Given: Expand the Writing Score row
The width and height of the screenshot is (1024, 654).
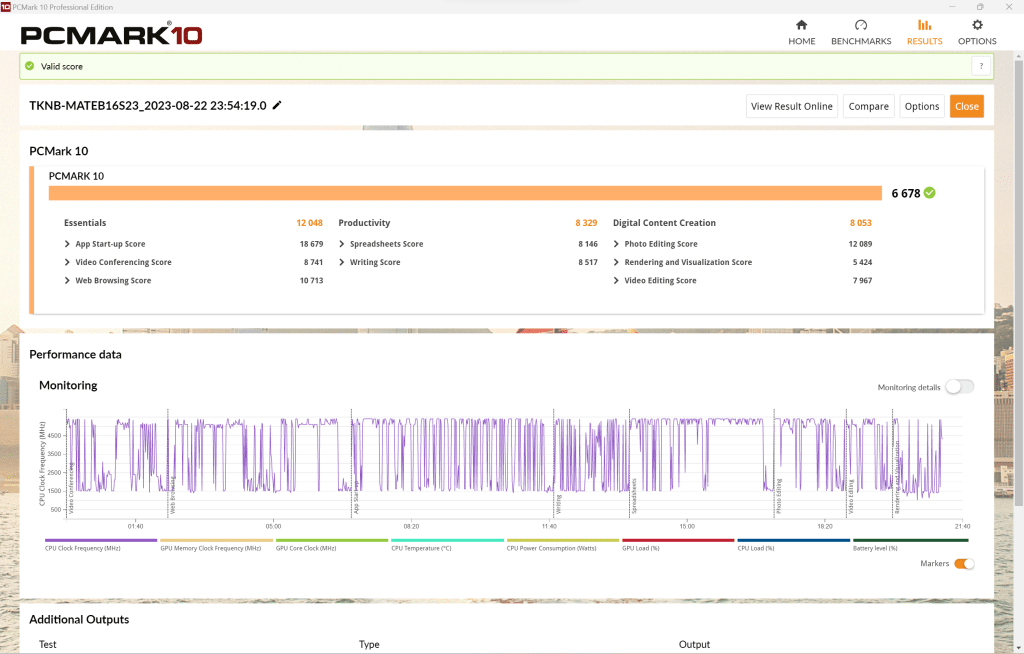Looking at the screenshot, I should (342, 262).
